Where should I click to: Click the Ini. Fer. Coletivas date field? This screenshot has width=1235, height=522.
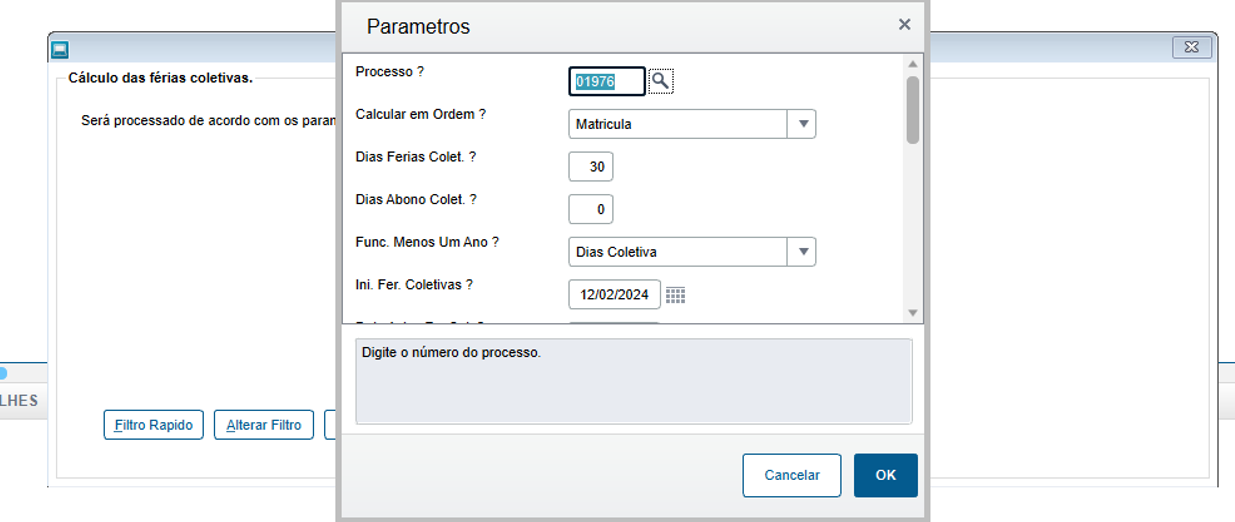[614, 295]
